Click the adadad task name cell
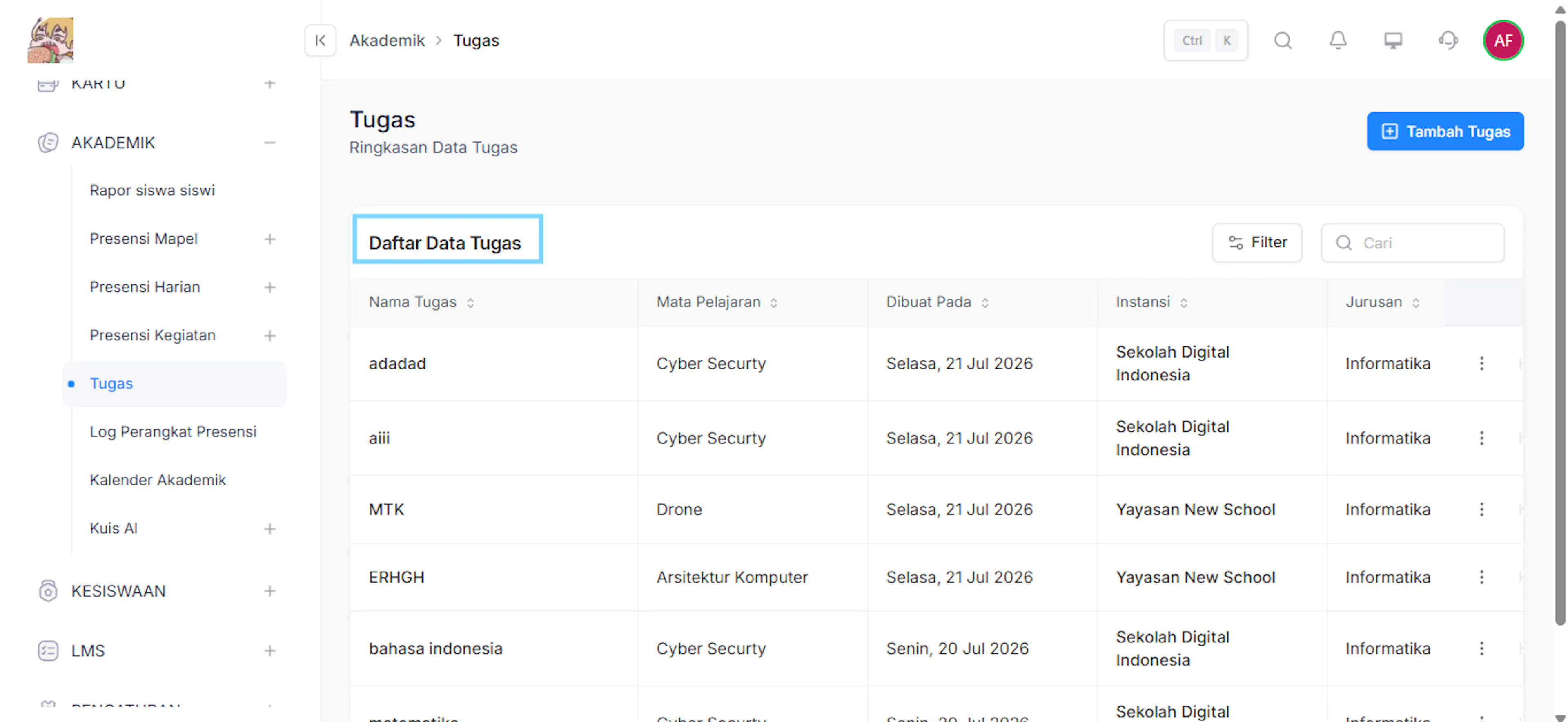 397,363
